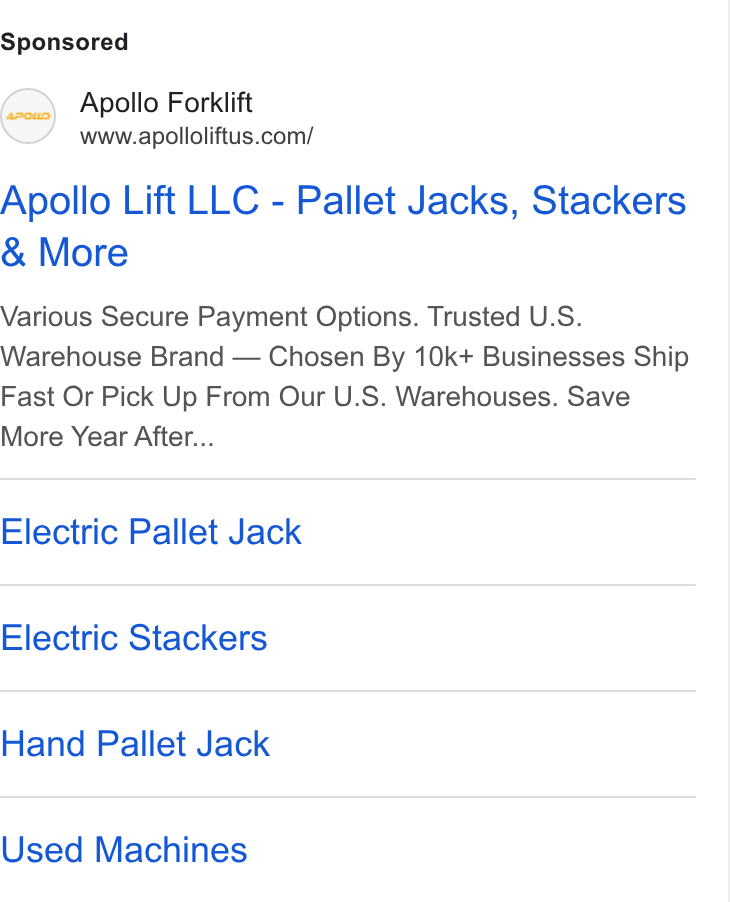
Task: Click the "Various Secure Payment Options" sentence
Action: coord(209,317)
